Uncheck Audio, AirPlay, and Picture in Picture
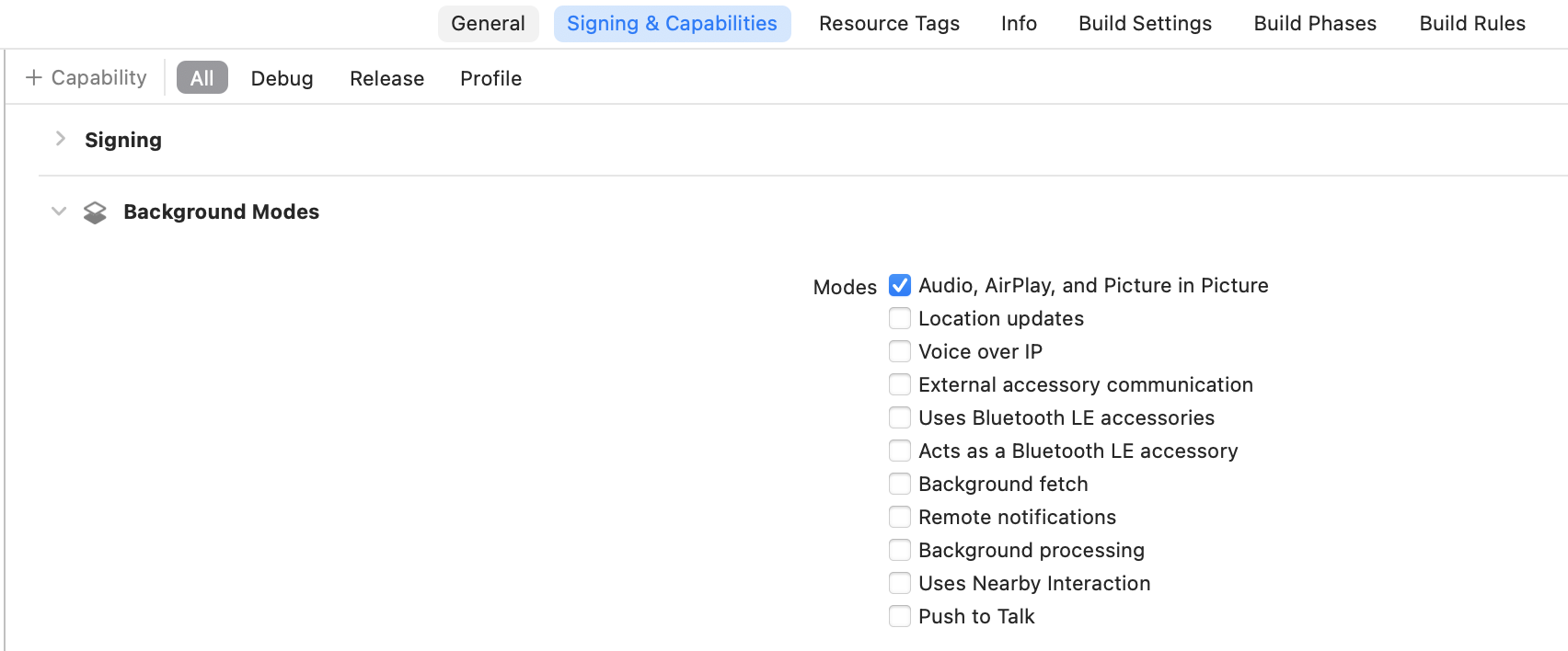Screen dimensions: 1568x651 900,285
